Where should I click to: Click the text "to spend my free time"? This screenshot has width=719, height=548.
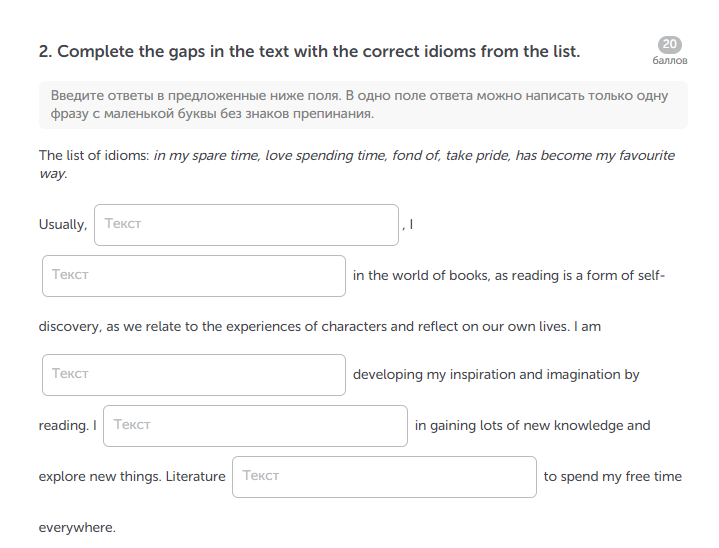pyautogui.click(x=613, y=476)
